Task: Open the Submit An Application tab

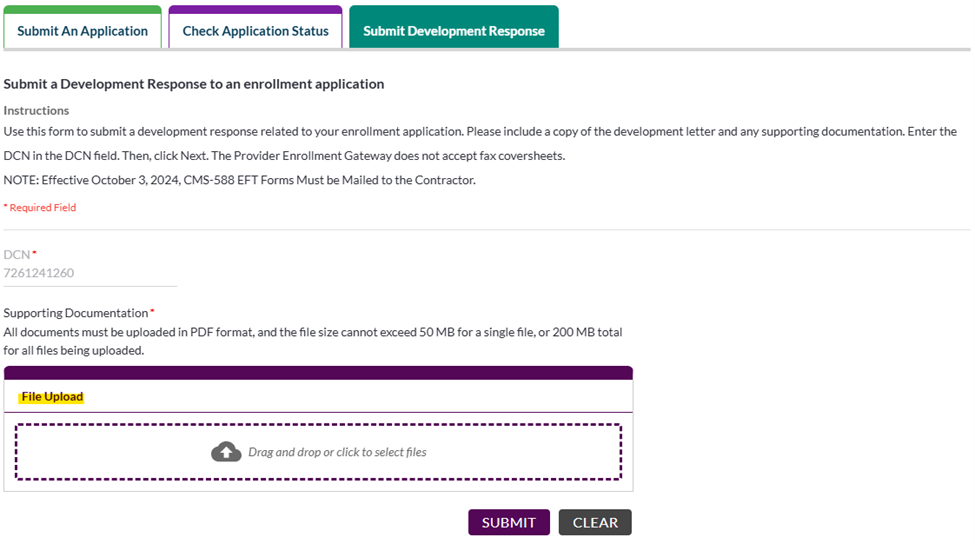Action: (83, 27)
